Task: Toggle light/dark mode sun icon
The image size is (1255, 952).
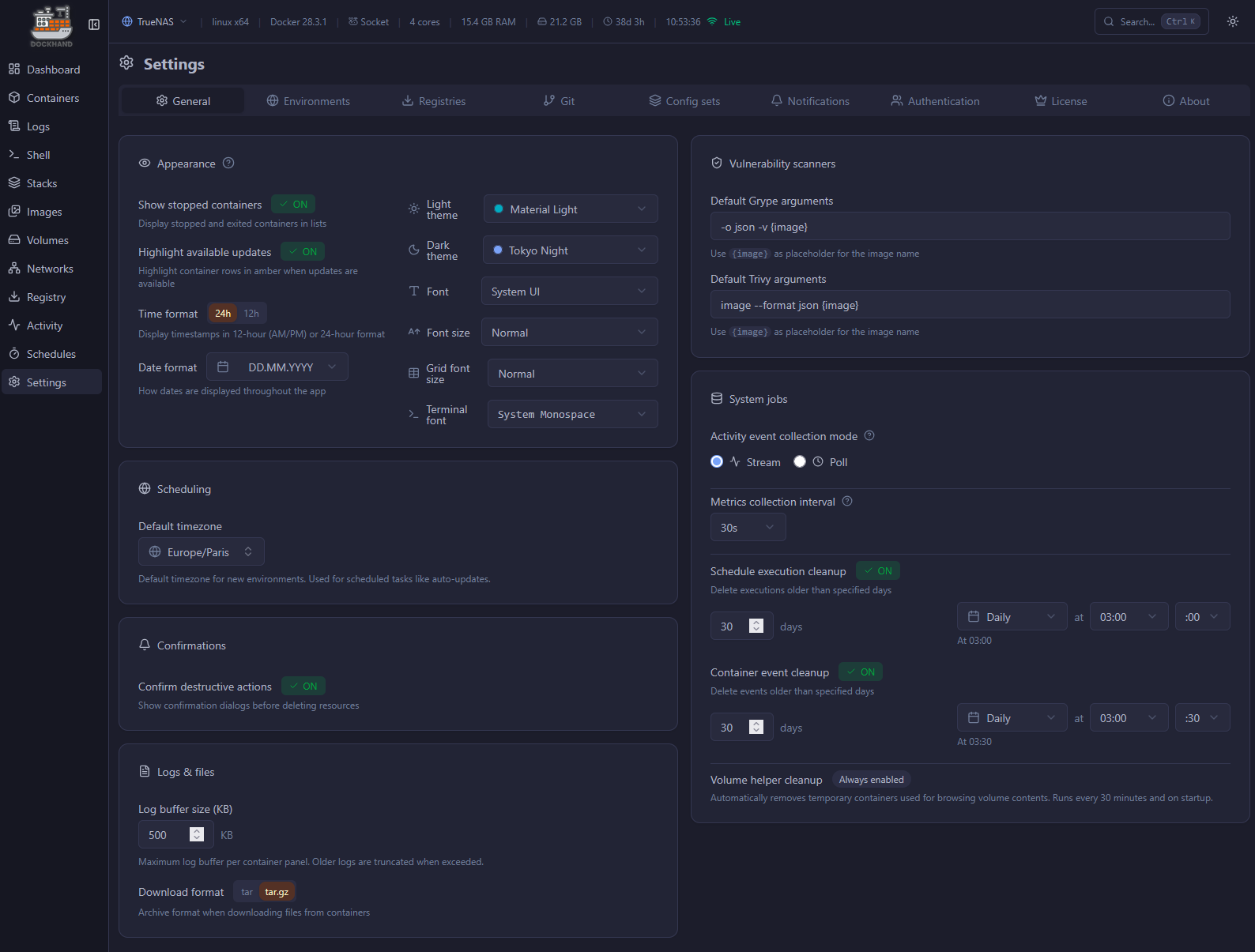Action: point(1232,22)
